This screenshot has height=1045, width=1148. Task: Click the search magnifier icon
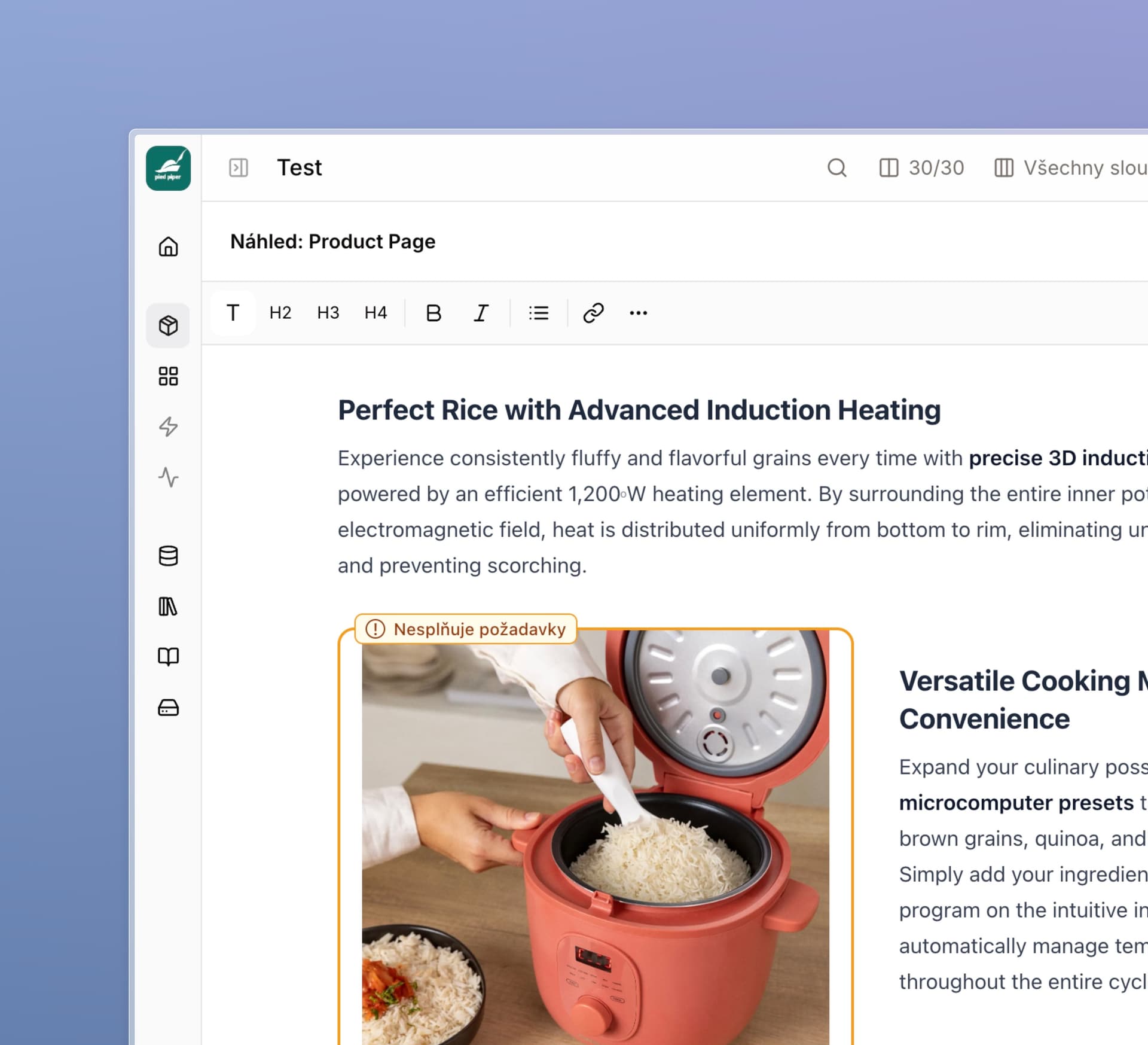(836, 168)
